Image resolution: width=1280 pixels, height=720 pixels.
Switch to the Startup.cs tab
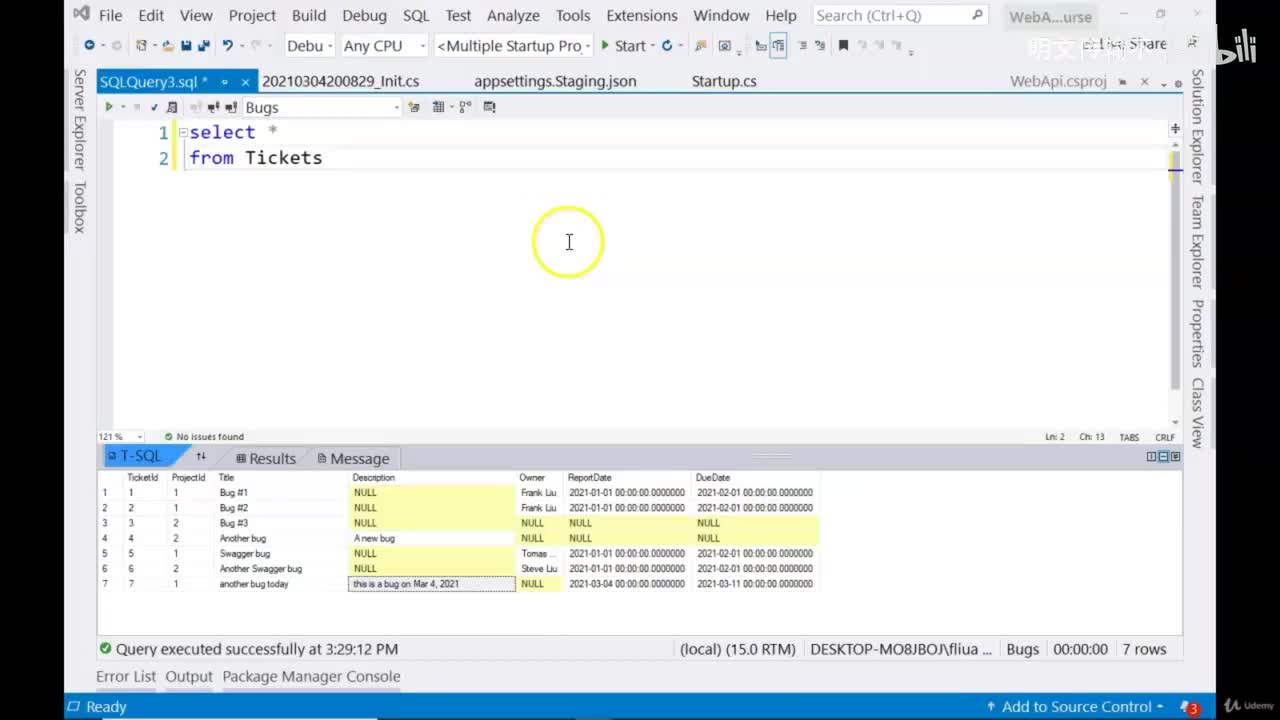tap(724, 82)
